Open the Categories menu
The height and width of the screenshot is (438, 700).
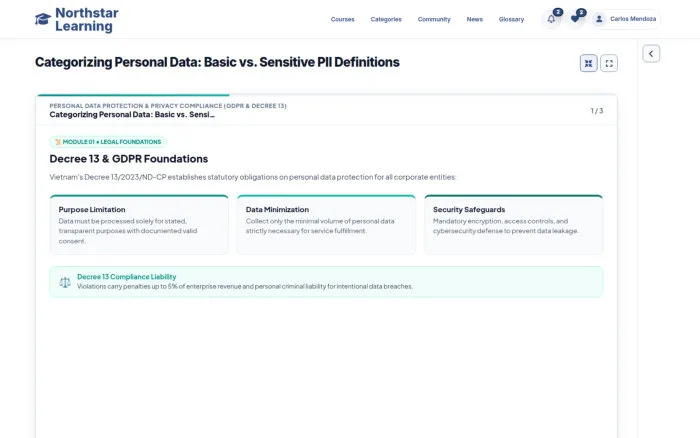386,19
